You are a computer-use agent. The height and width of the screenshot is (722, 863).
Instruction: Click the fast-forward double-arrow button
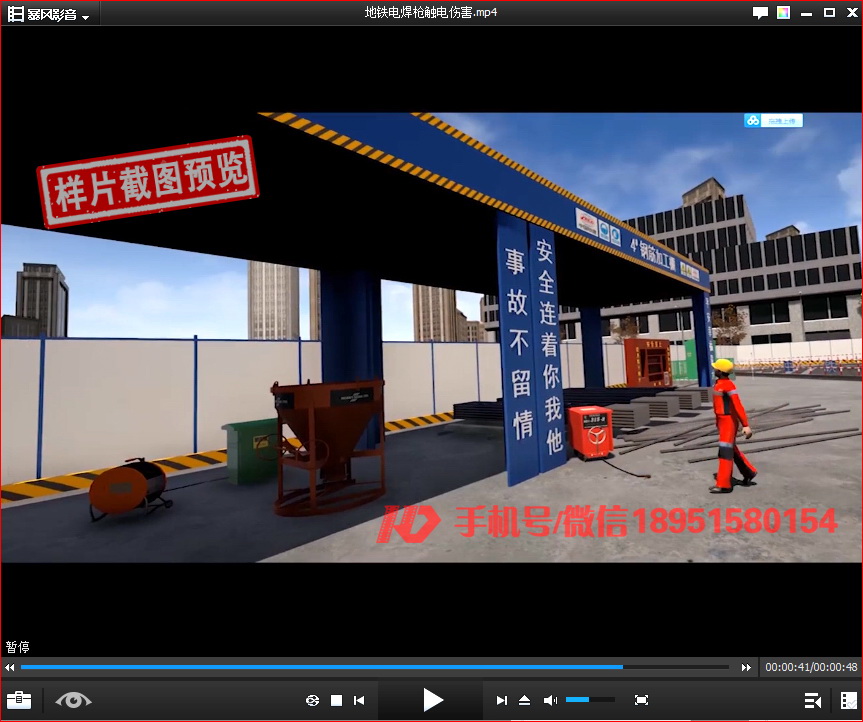tap(746, 667)
